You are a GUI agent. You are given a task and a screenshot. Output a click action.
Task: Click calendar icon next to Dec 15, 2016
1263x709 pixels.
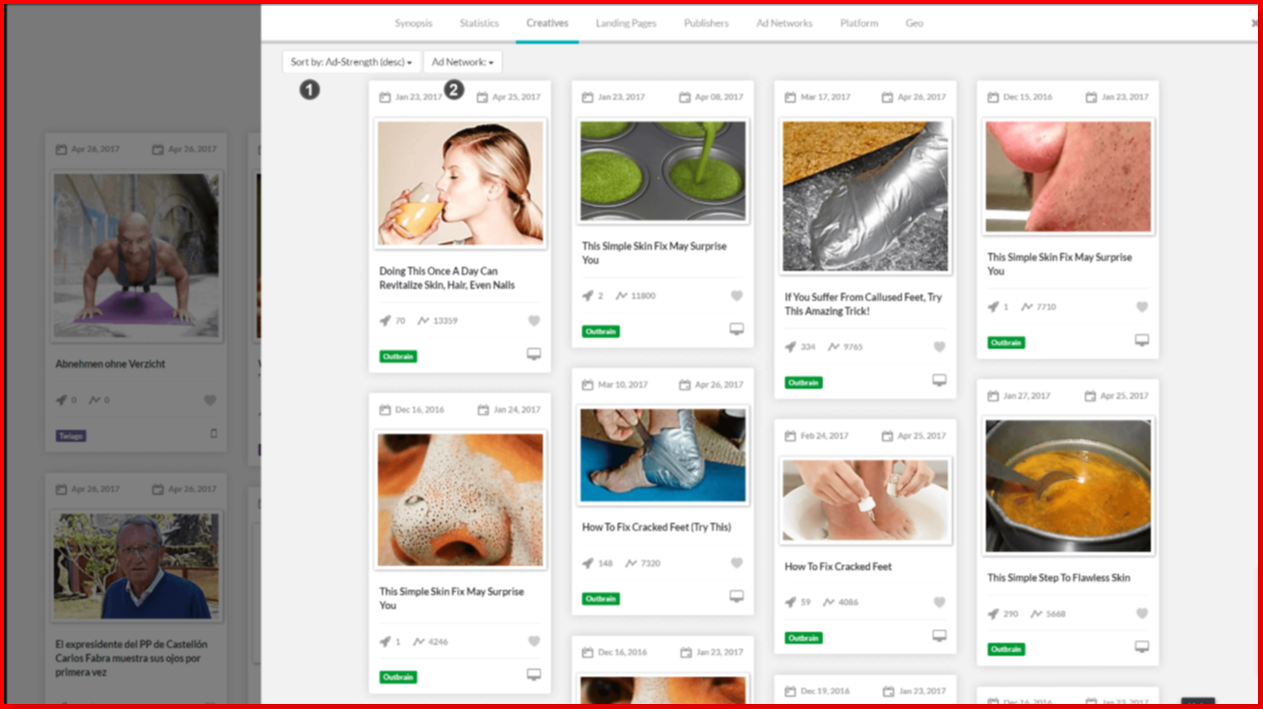pyautogui.click(x=993, y=97)
